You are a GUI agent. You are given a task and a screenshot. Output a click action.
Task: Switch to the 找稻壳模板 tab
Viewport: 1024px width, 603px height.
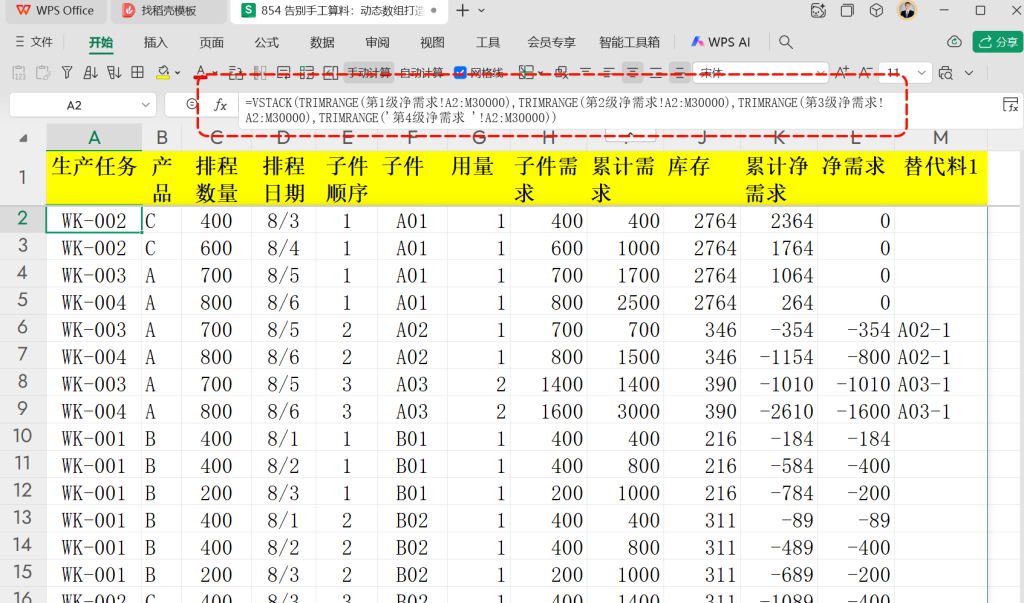(168, 10)
